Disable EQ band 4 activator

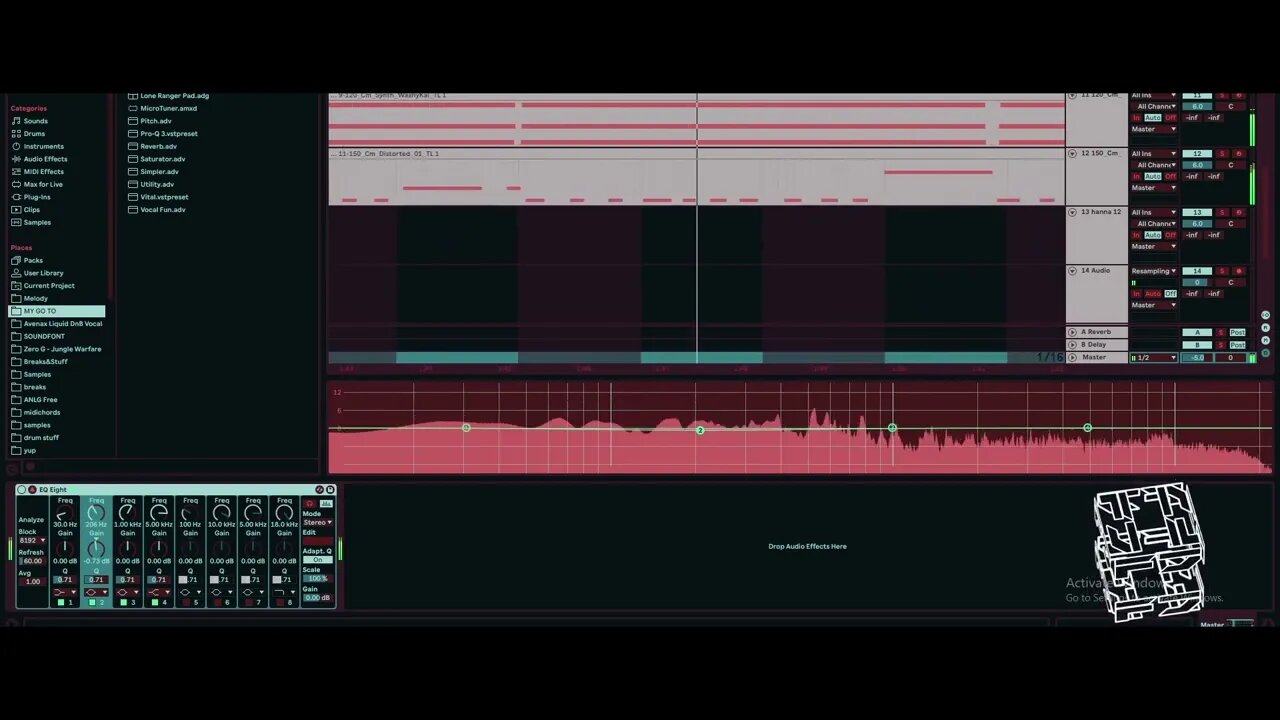[155, 602]
